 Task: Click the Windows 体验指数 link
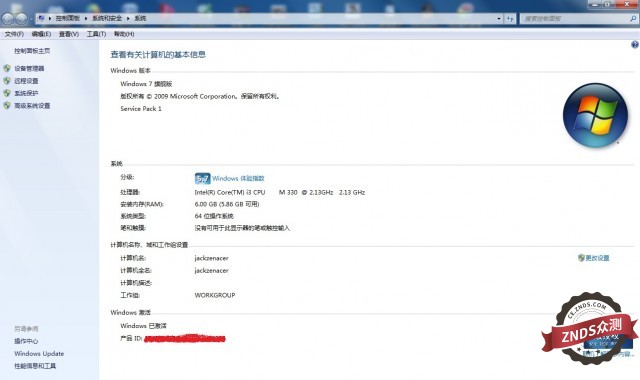click(238, 178)
